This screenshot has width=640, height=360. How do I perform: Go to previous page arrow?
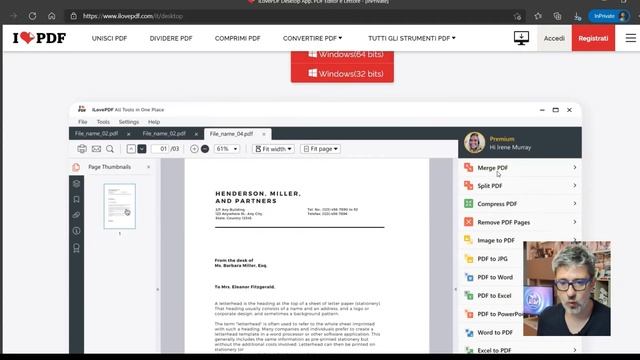131,149
